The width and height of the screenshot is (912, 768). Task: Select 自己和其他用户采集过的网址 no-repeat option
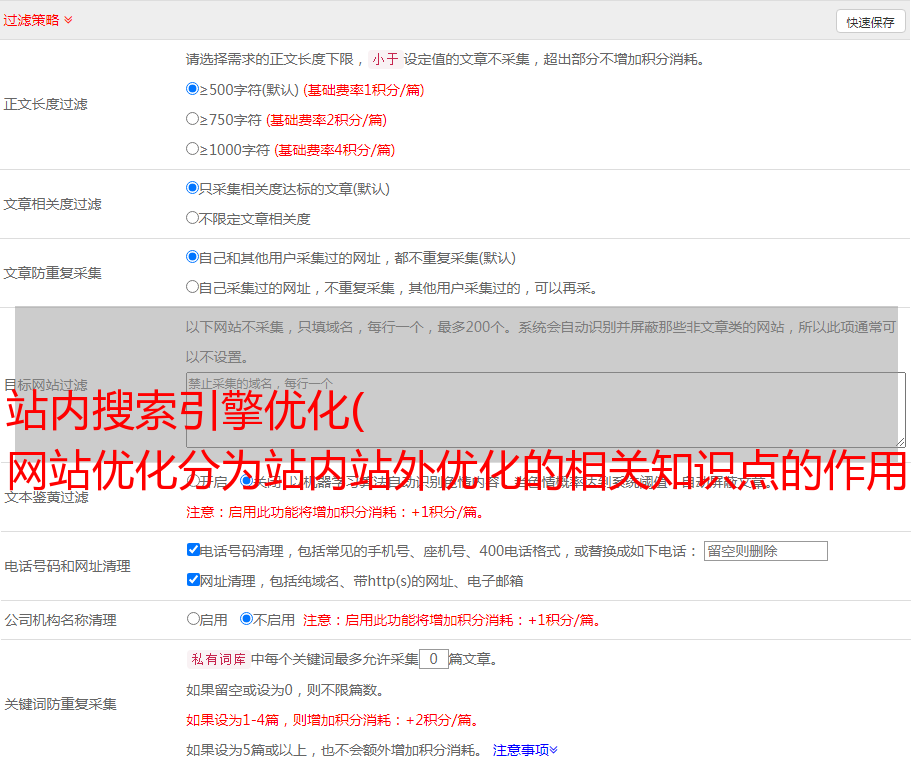pos(193,257)
